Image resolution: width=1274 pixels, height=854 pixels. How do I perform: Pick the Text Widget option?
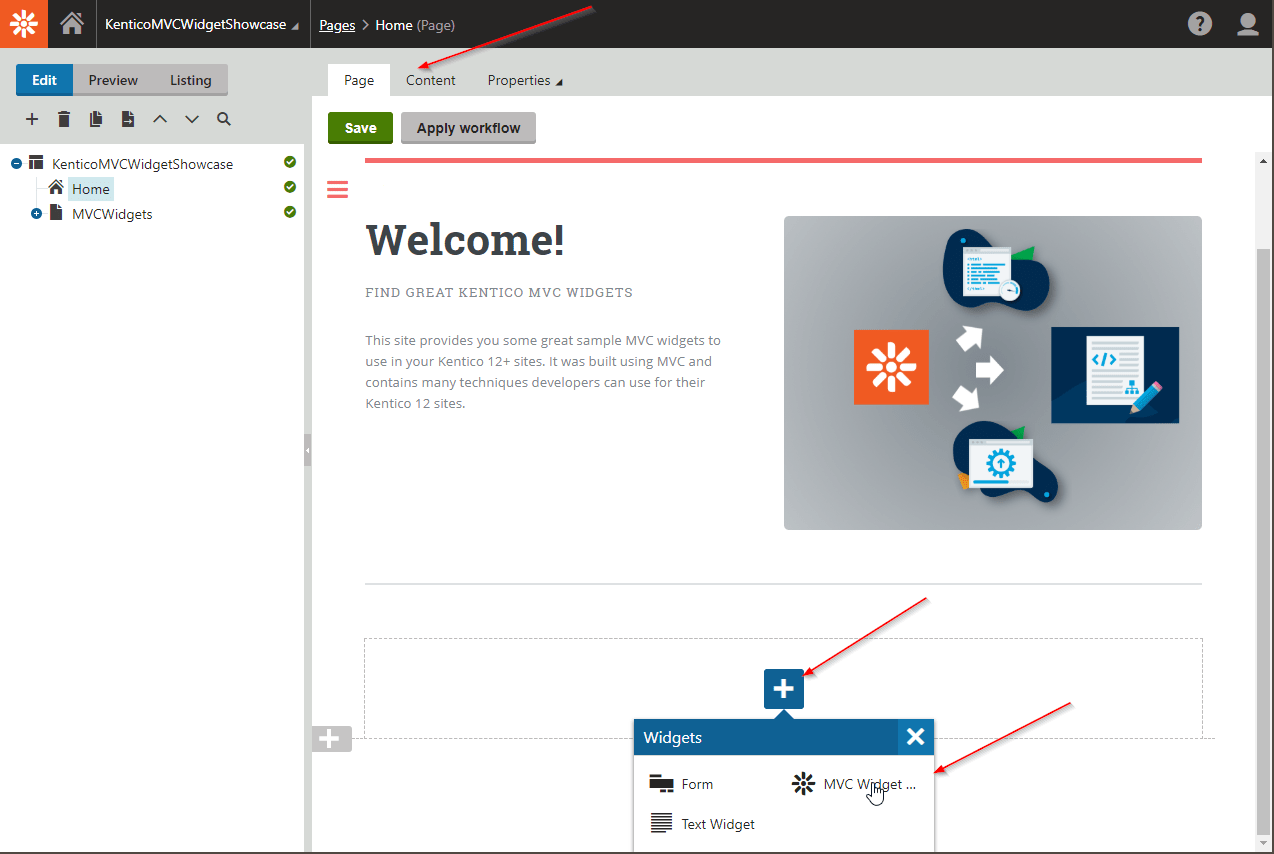point(703,824)
